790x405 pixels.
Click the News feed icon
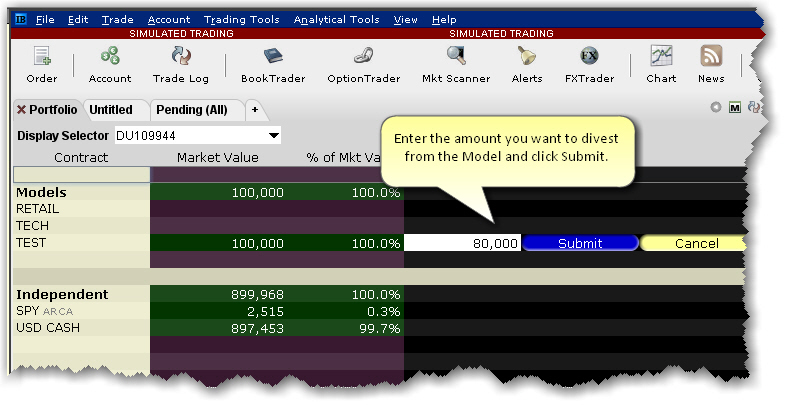point(711,64)
